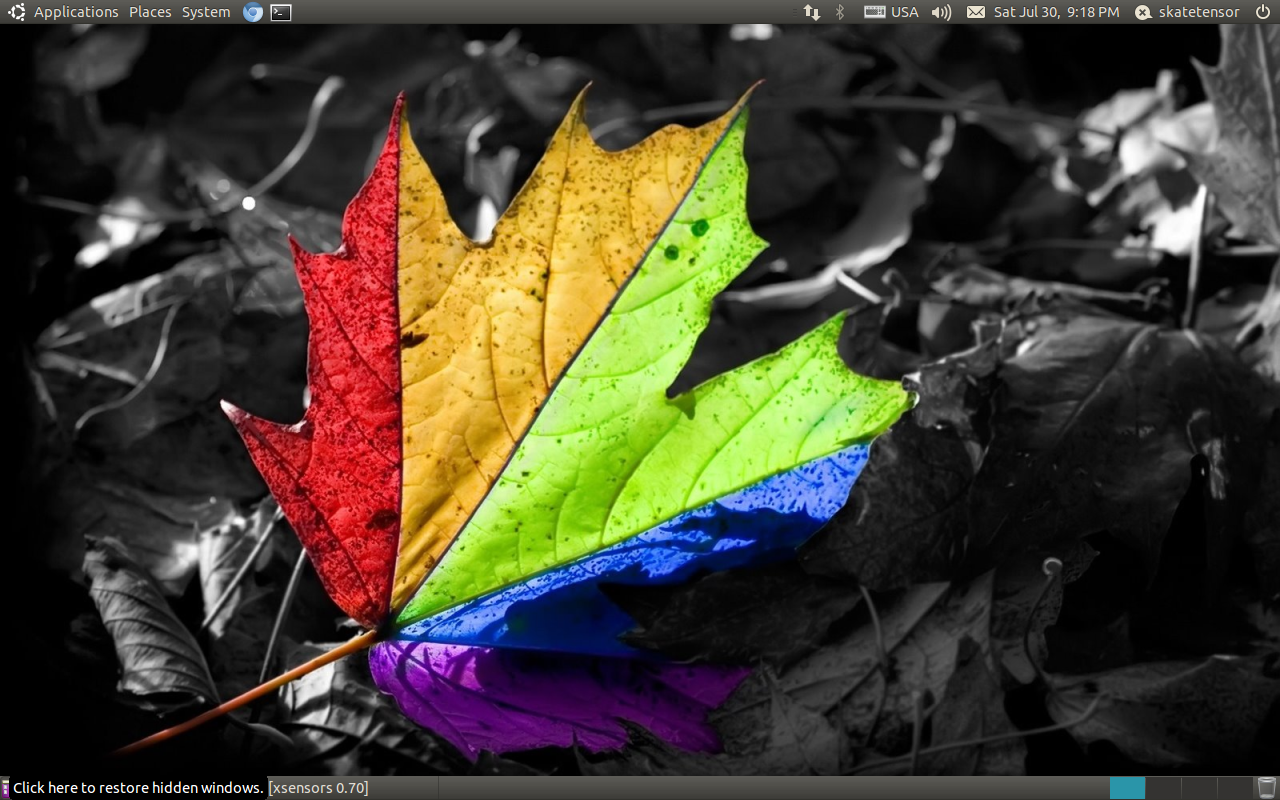1280x800 pixels.
Task: Open the System menu
Action: pos(206,12)
